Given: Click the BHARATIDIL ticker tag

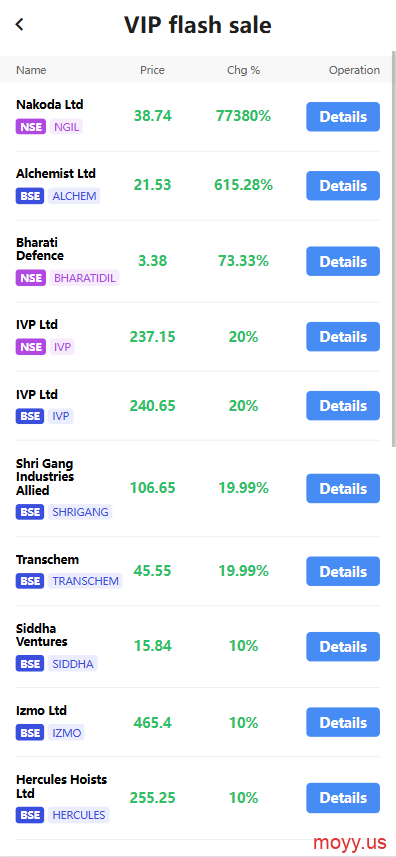Looking at the screenshot, I should [85, 278].
